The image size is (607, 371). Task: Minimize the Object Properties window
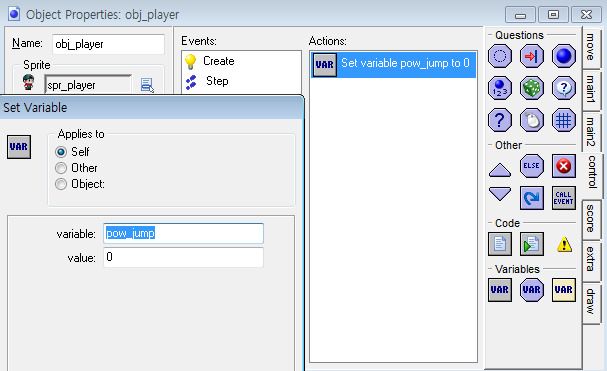(520, 15)
